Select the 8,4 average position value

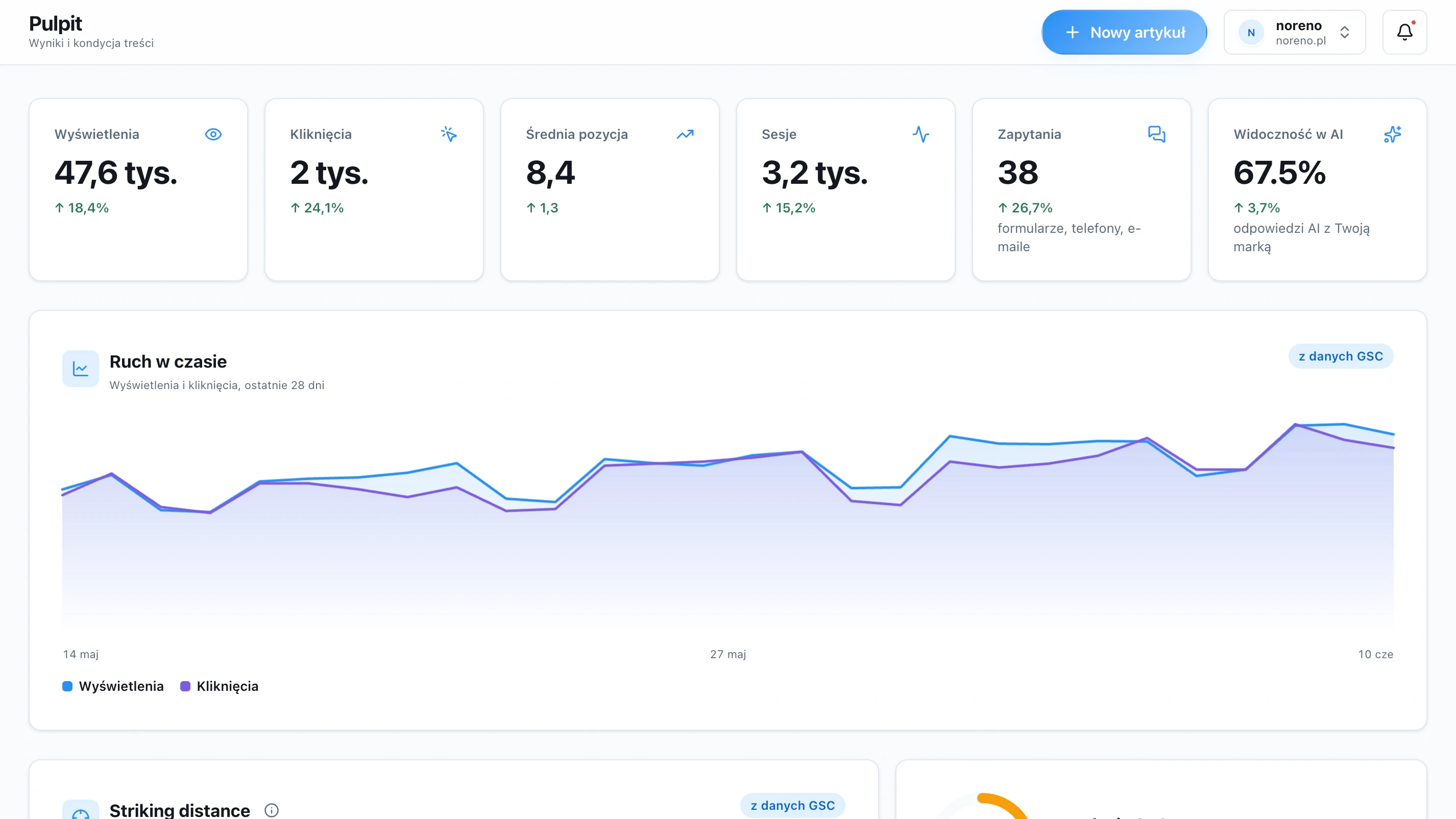[x=550, y=173]
